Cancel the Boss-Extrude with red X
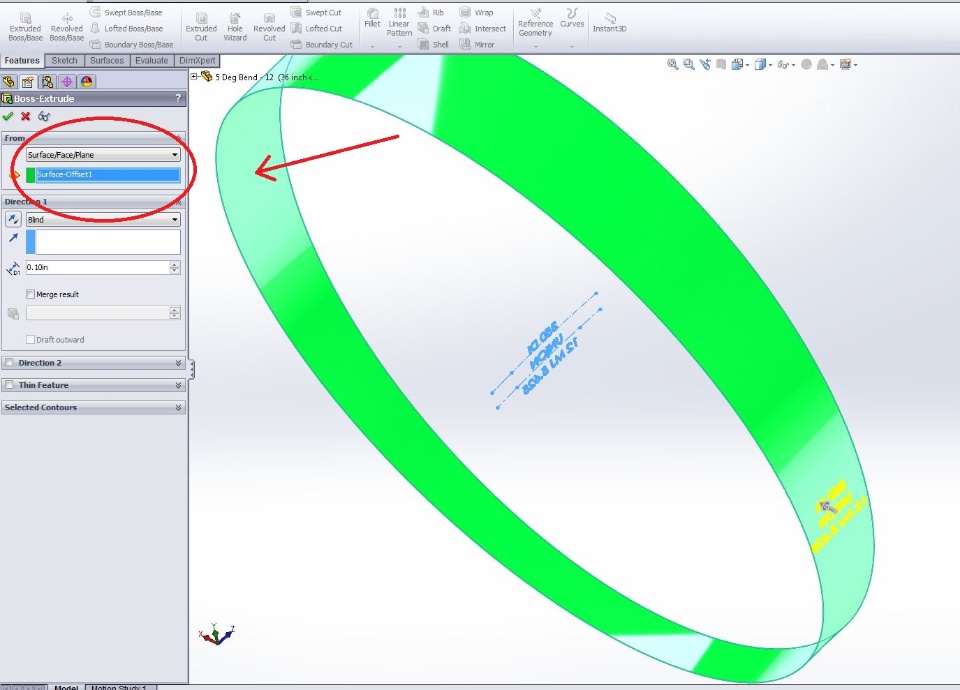 coord(26,116)
